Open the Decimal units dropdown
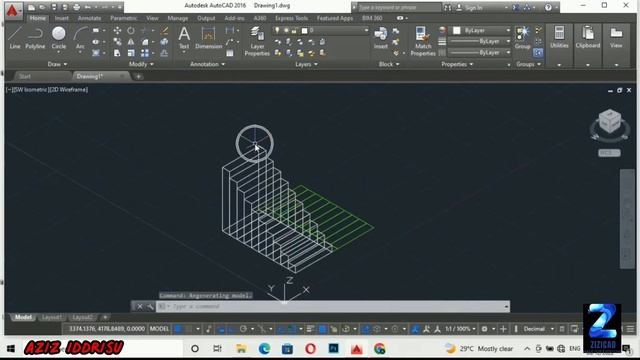This screenshot has height=360, width=640. (x=538, y=329)
